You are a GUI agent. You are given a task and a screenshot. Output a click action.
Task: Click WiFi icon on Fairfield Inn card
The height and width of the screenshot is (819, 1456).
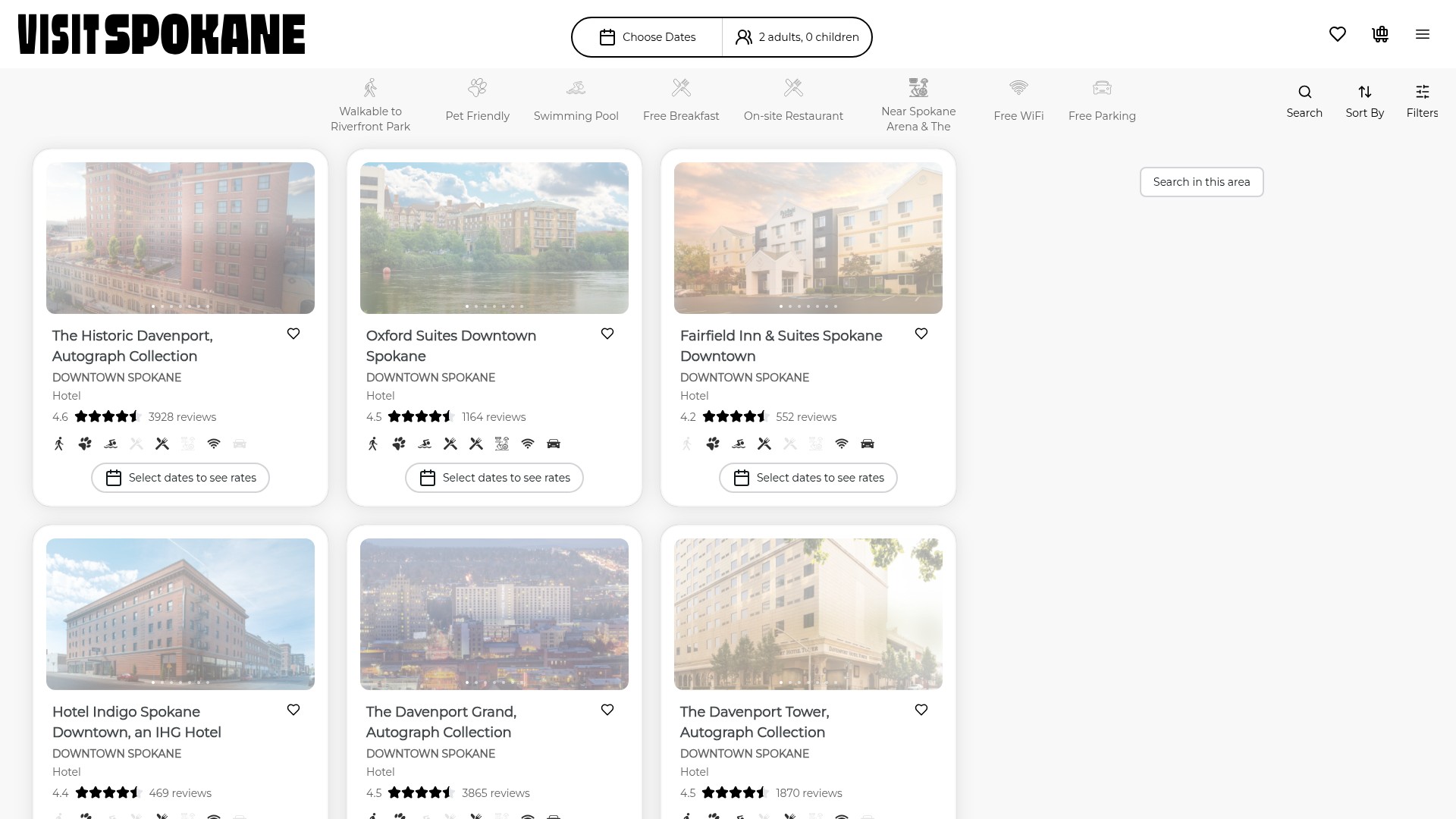[842, 444]
